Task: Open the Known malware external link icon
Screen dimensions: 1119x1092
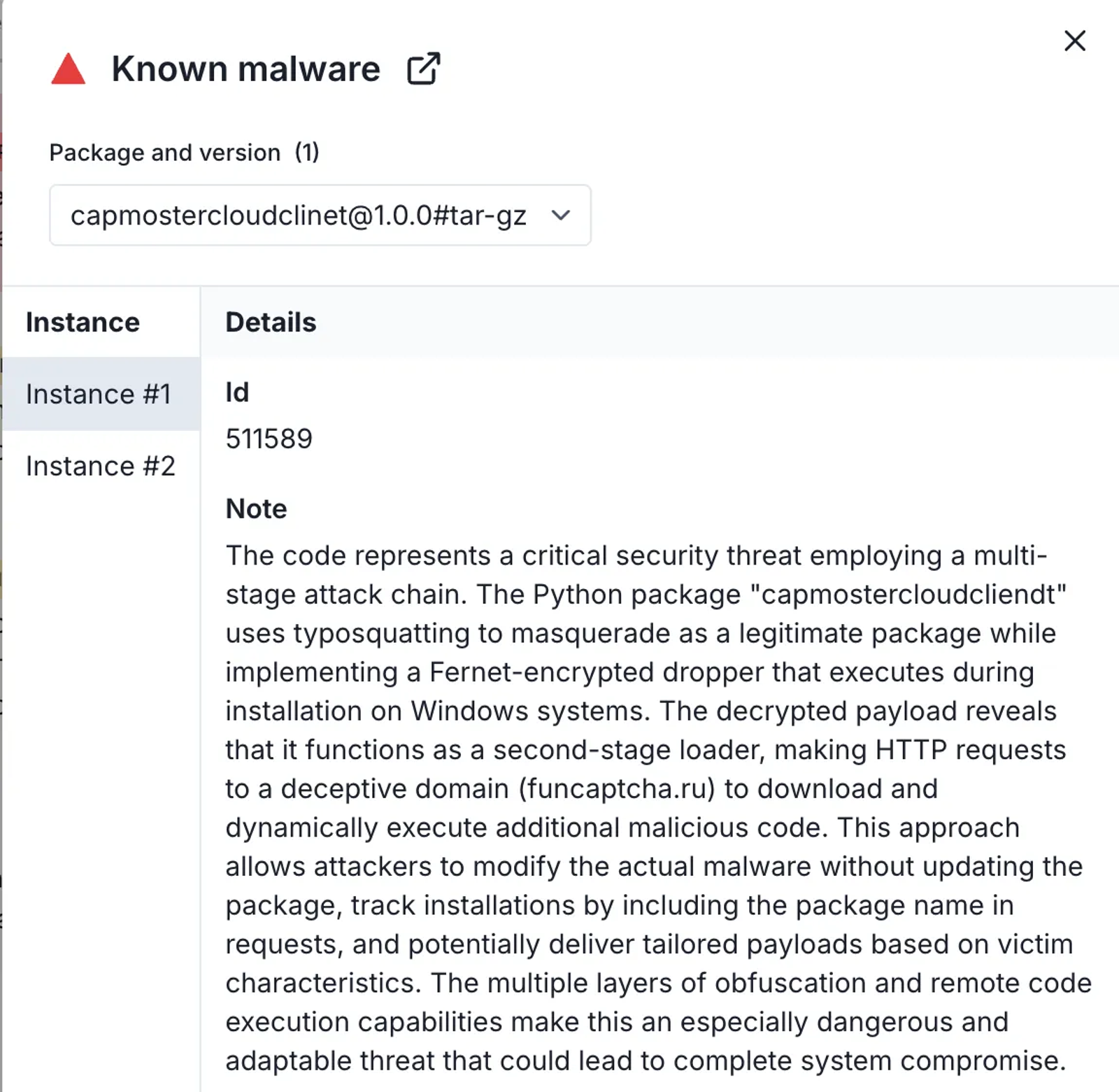Action: [x=423, y=69]
